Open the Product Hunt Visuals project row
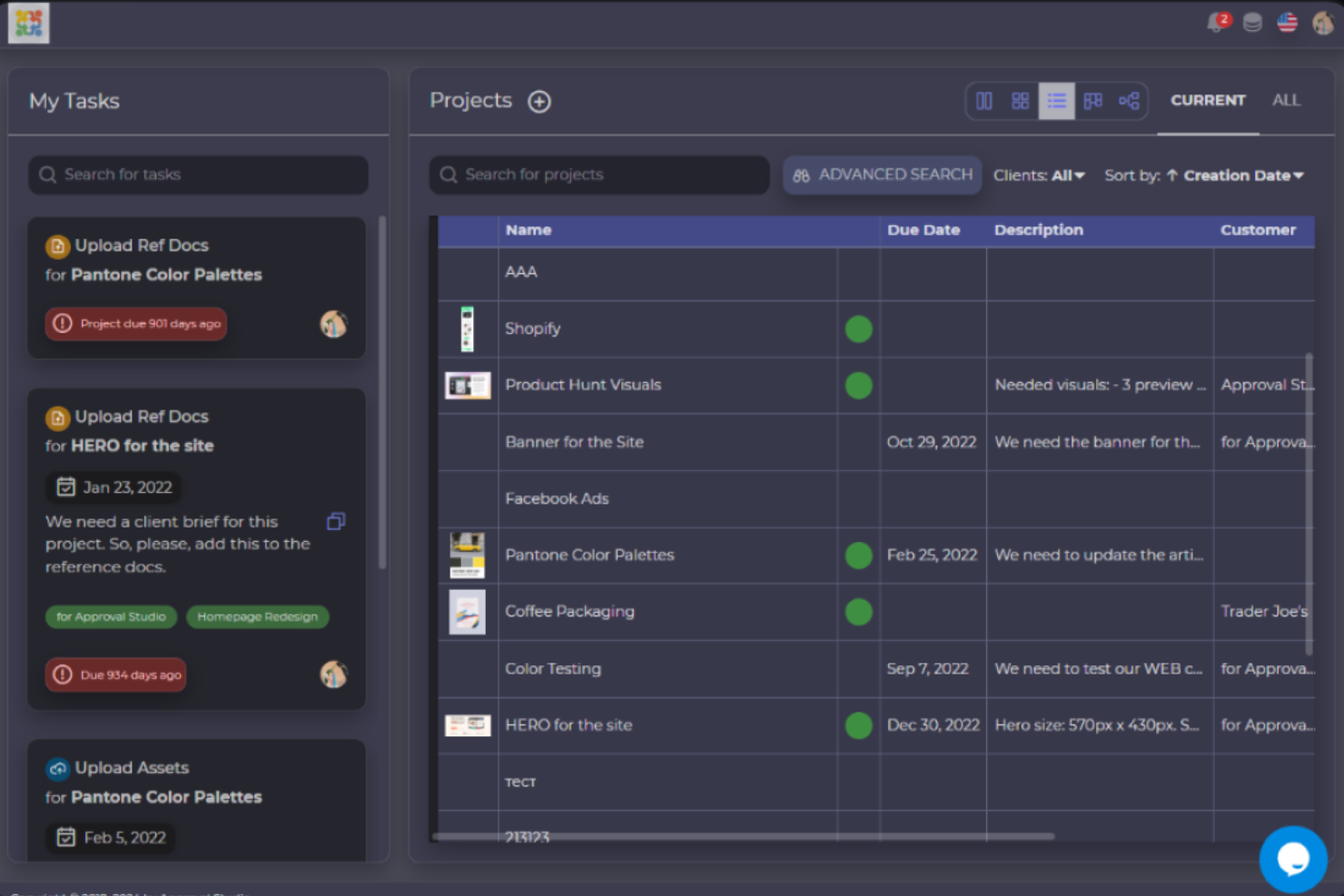 point(876,386)
